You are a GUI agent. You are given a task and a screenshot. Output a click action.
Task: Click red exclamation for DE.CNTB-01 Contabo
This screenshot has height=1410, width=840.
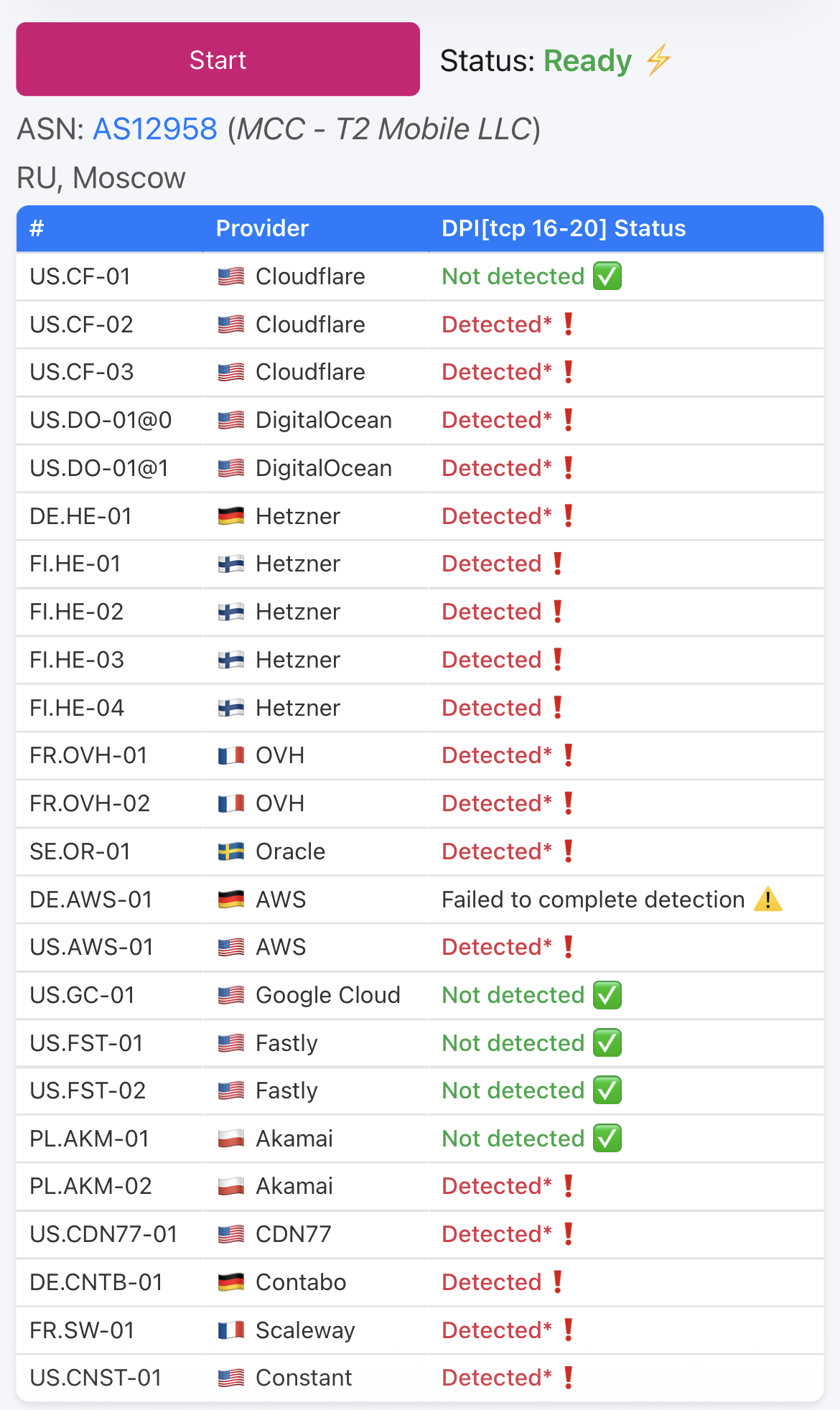click(558, 1282)
